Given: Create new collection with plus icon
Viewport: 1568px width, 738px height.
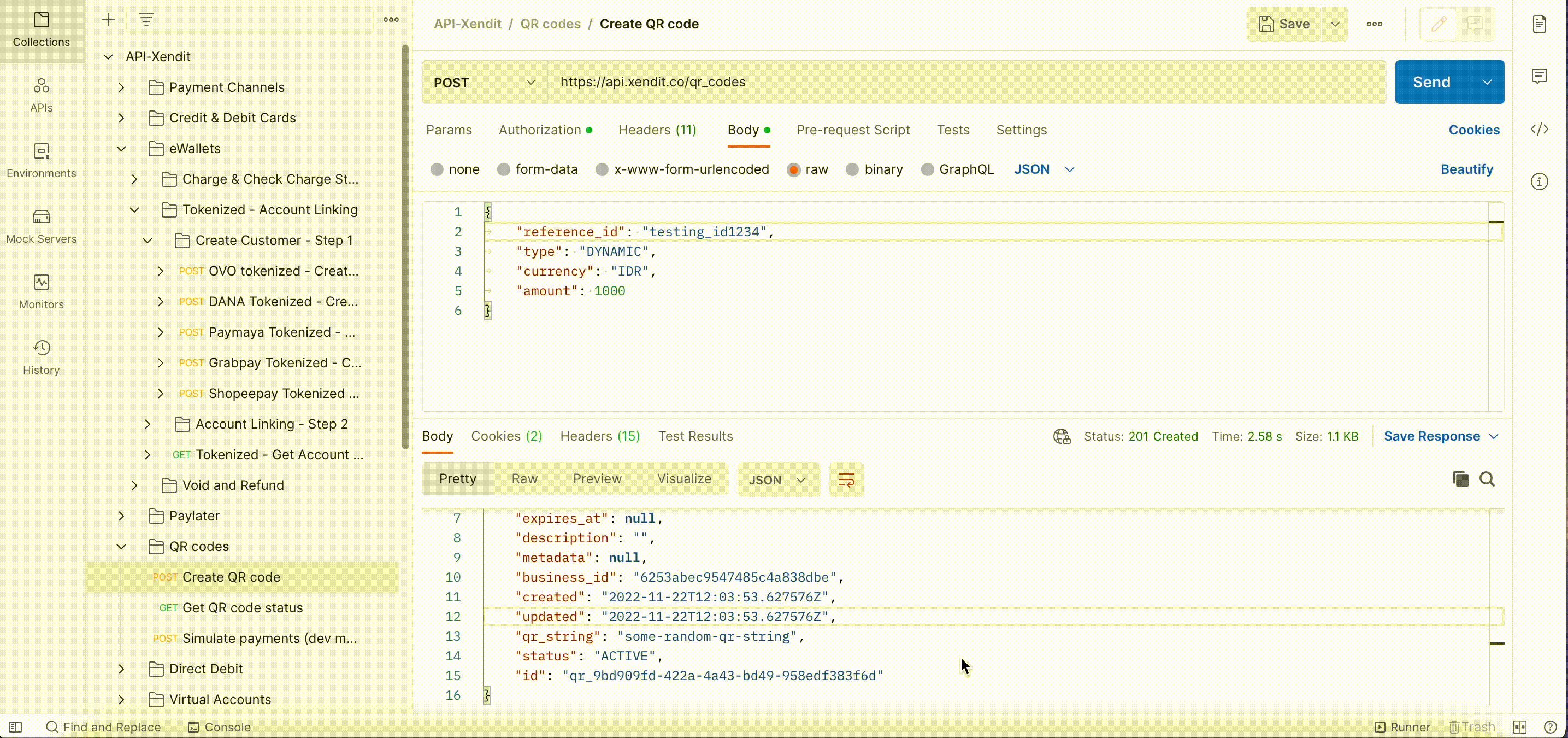Looking at the screenshot, I should tap(108, 20).
